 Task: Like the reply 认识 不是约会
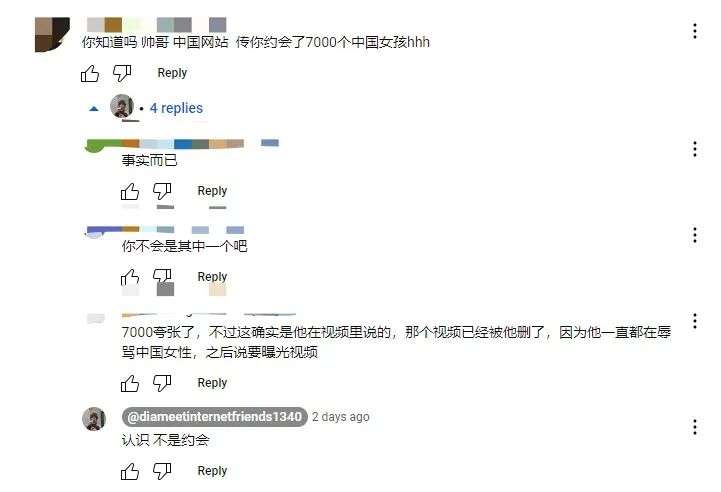point(130,471)
